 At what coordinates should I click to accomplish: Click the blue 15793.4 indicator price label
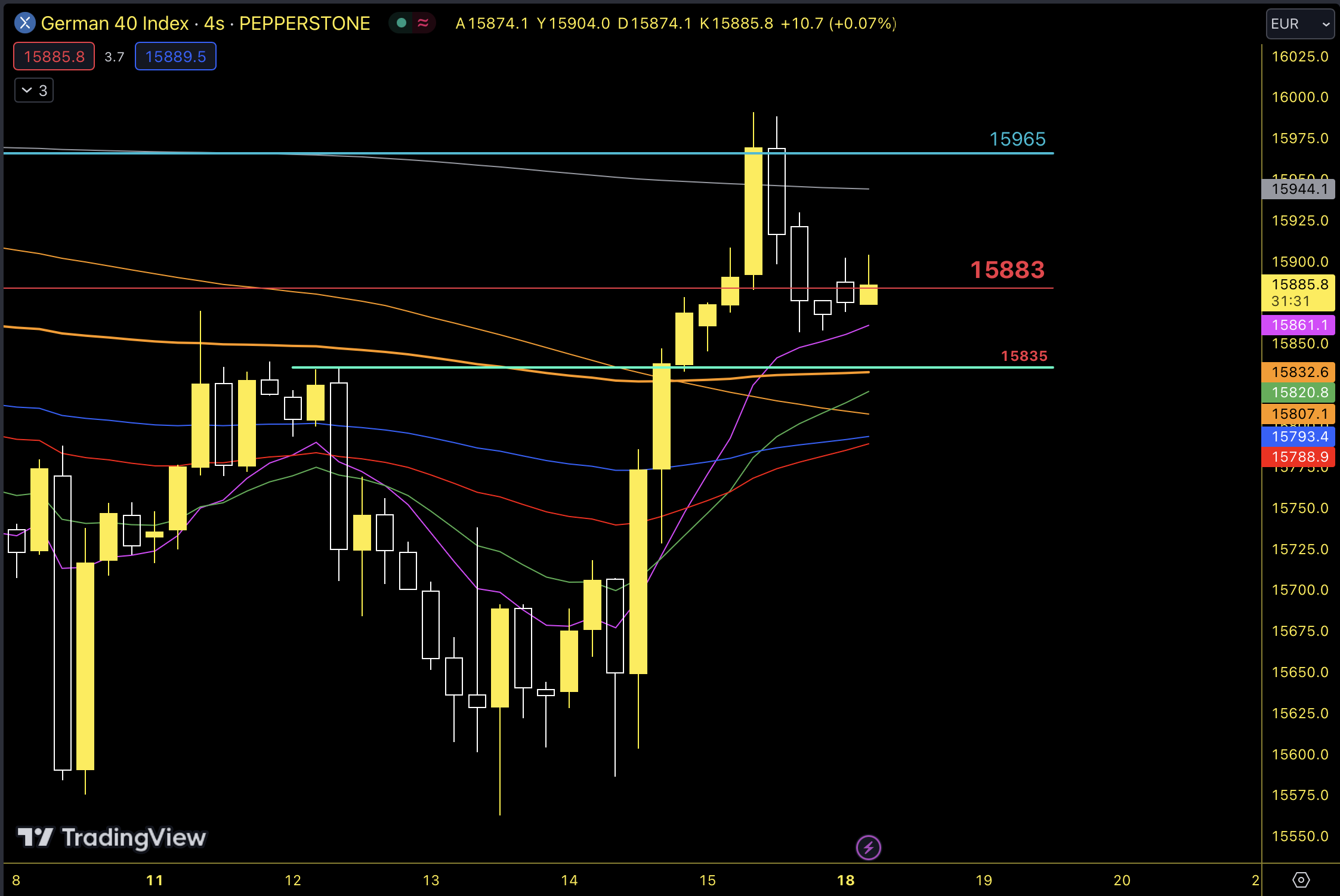coord(1299,437)
